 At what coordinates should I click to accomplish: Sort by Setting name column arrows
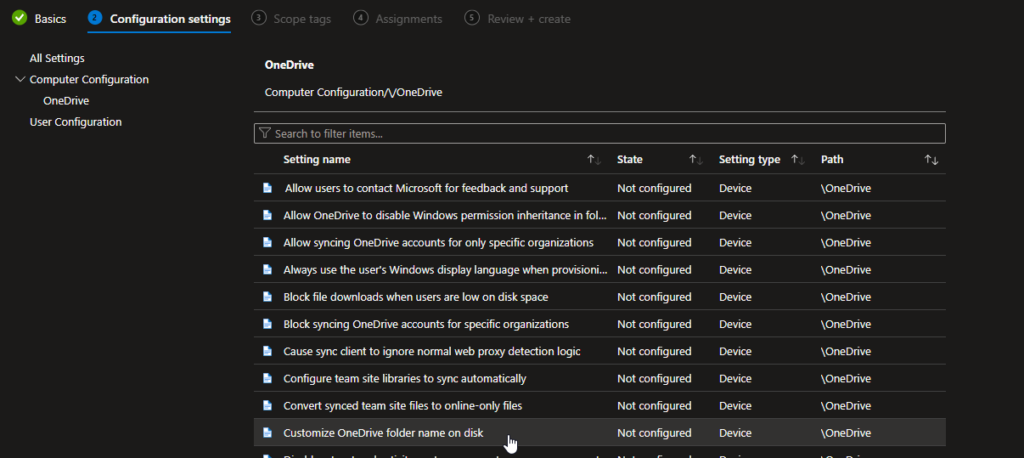[x=593, y=160]
